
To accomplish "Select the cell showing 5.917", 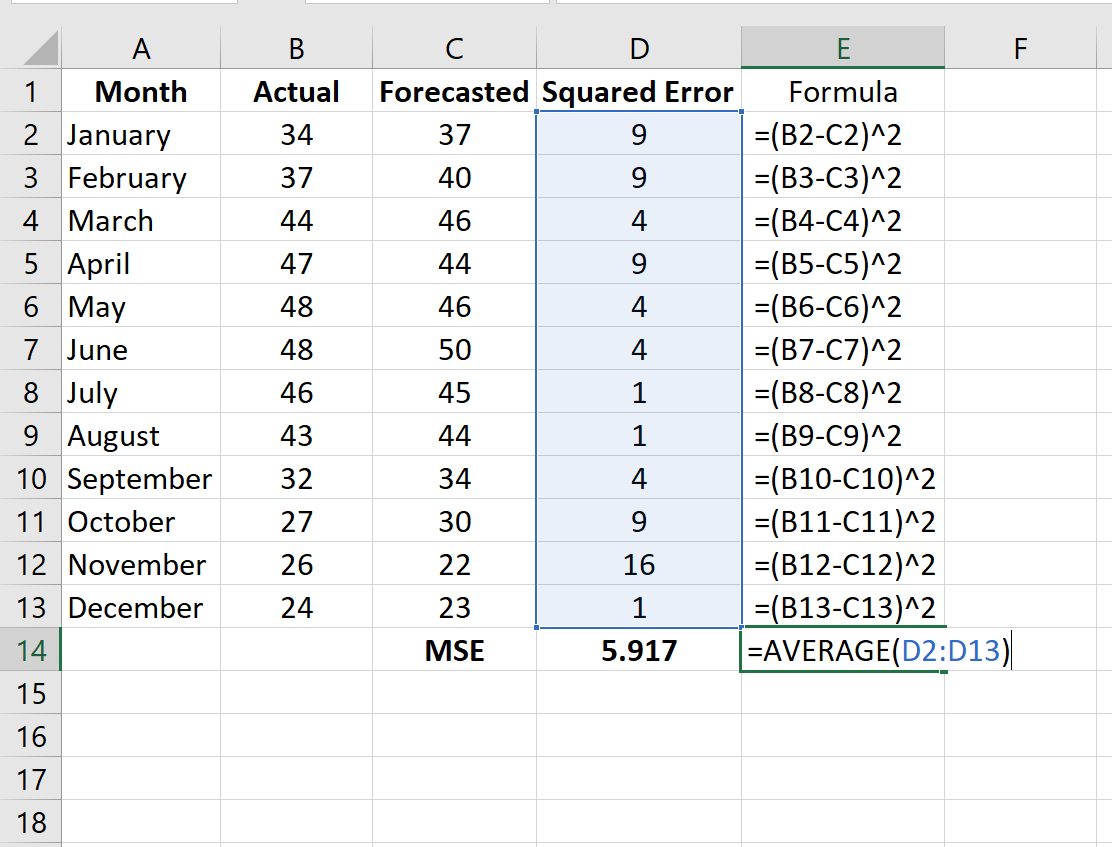I will 637,650.
